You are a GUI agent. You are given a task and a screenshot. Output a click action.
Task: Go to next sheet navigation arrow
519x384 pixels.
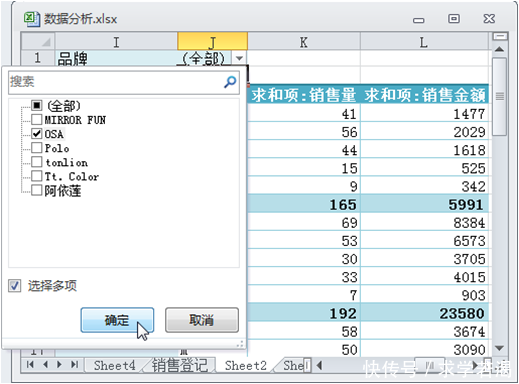click(59, 365)
